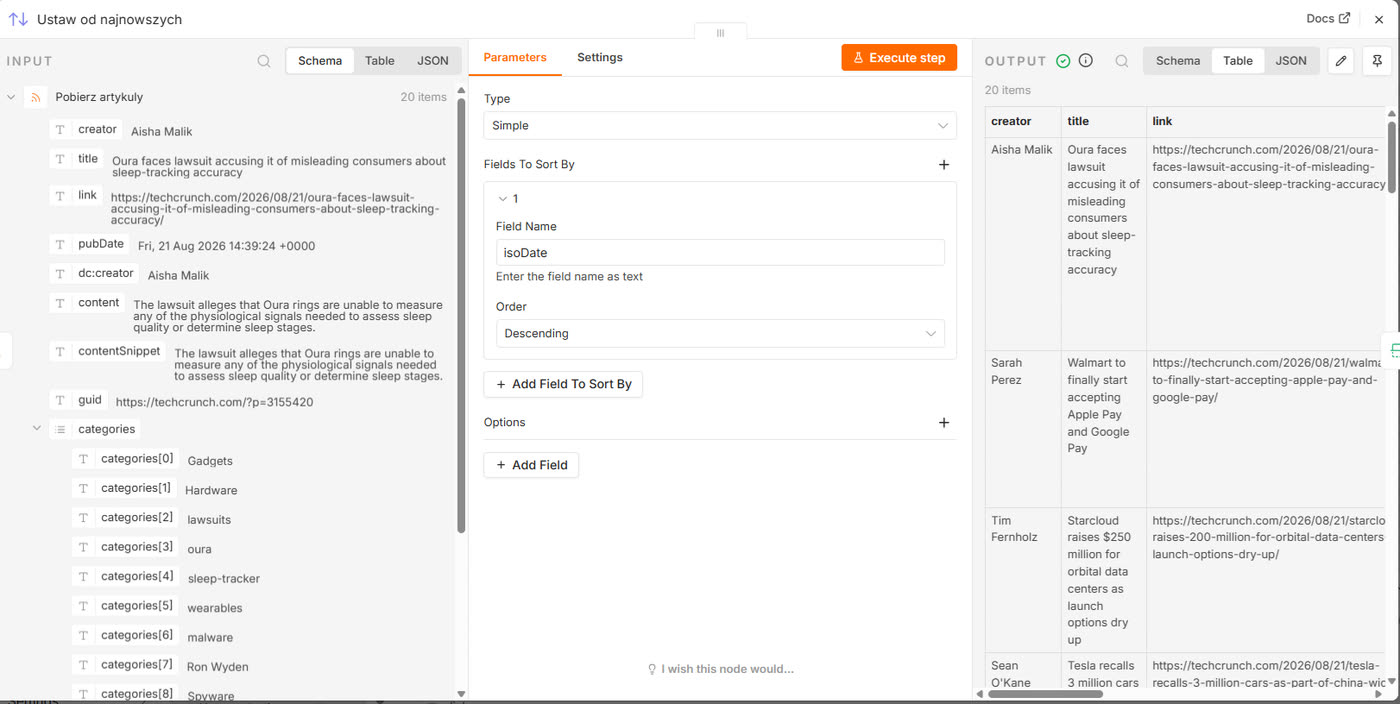
Task: Open the Settings tab
Action: click(x=600, y=57)
